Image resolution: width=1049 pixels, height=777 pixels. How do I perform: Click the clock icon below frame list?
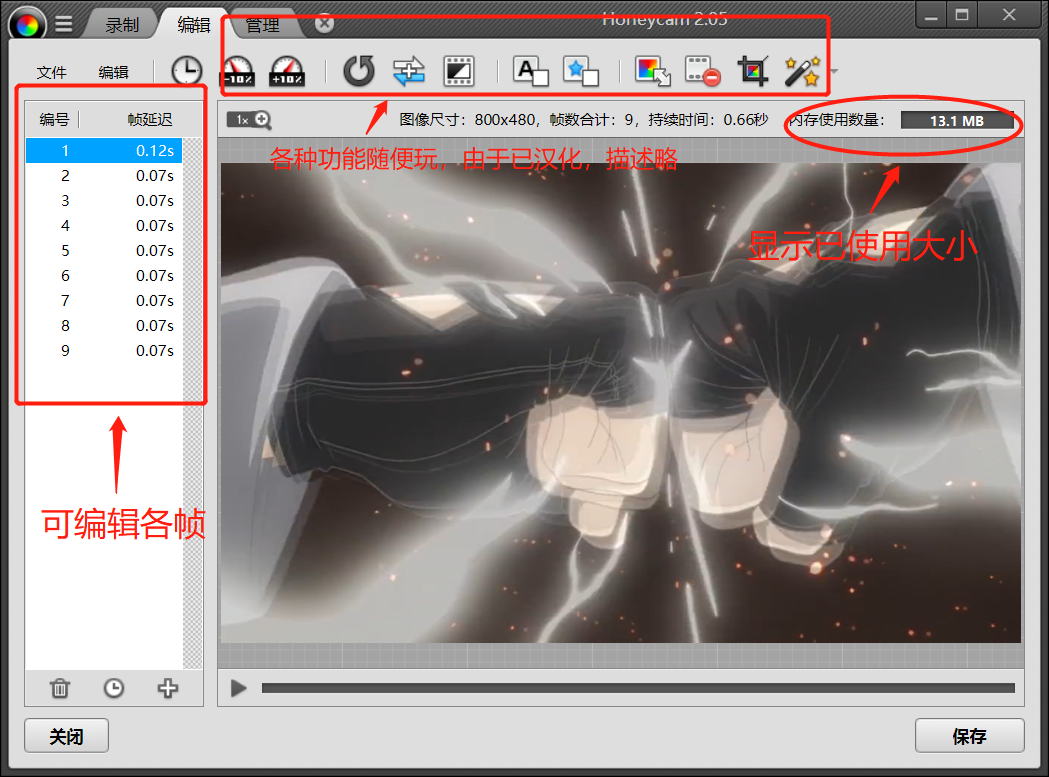coord(114,688)
